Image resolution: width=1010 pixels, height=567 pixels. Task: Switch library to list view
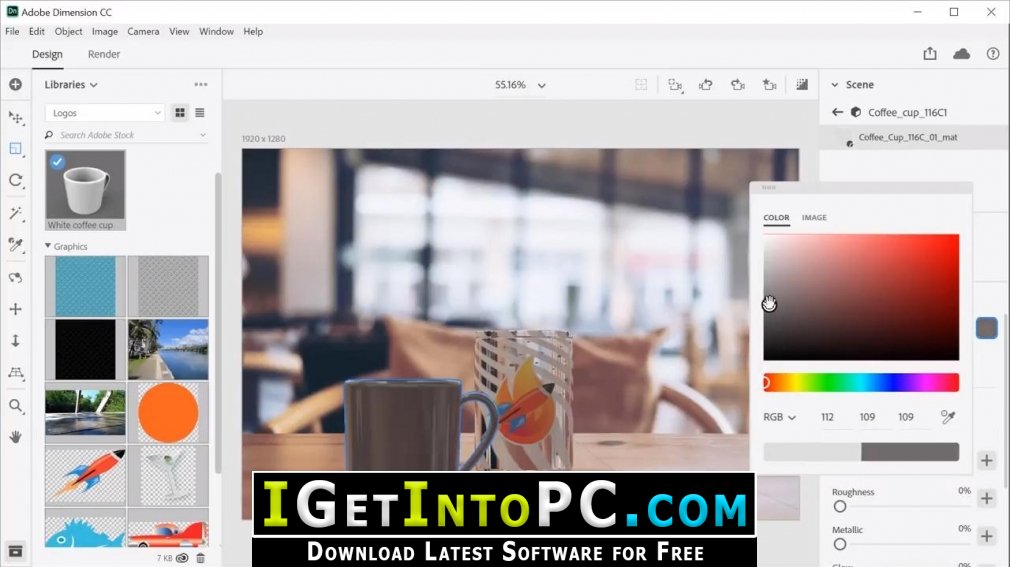pos(200,113)
